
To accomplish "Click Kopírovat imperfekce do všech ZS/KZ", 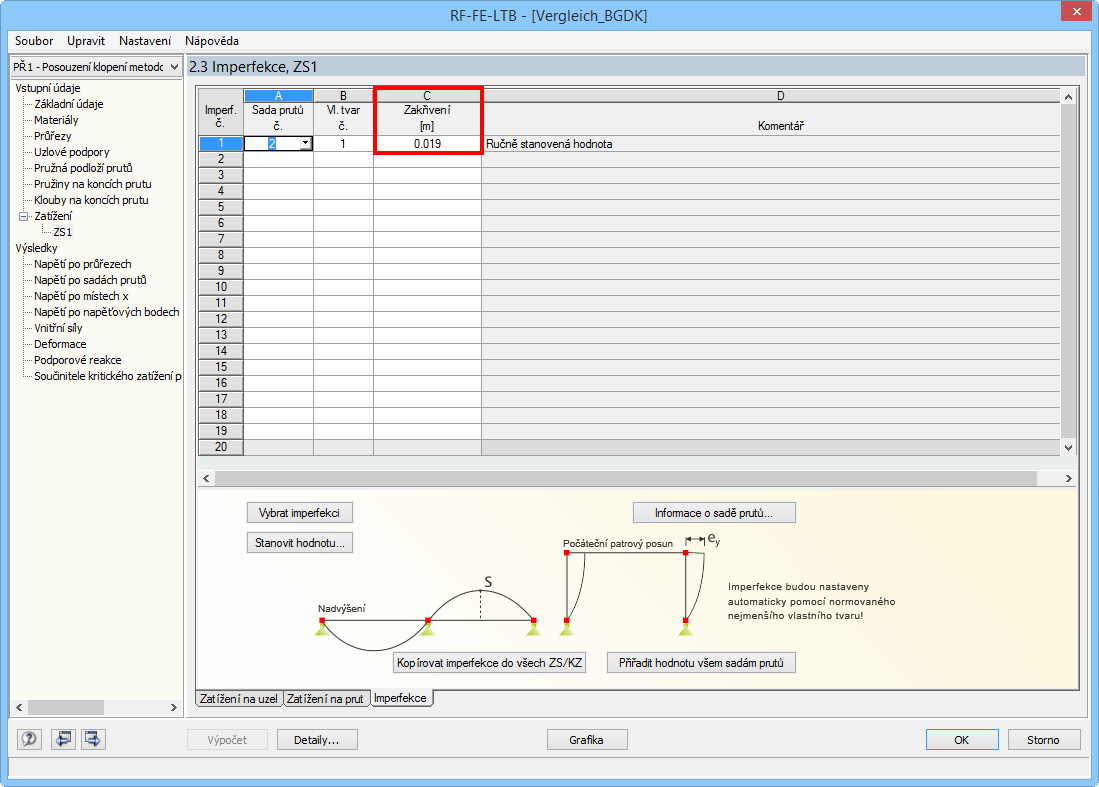I will 489,663.
